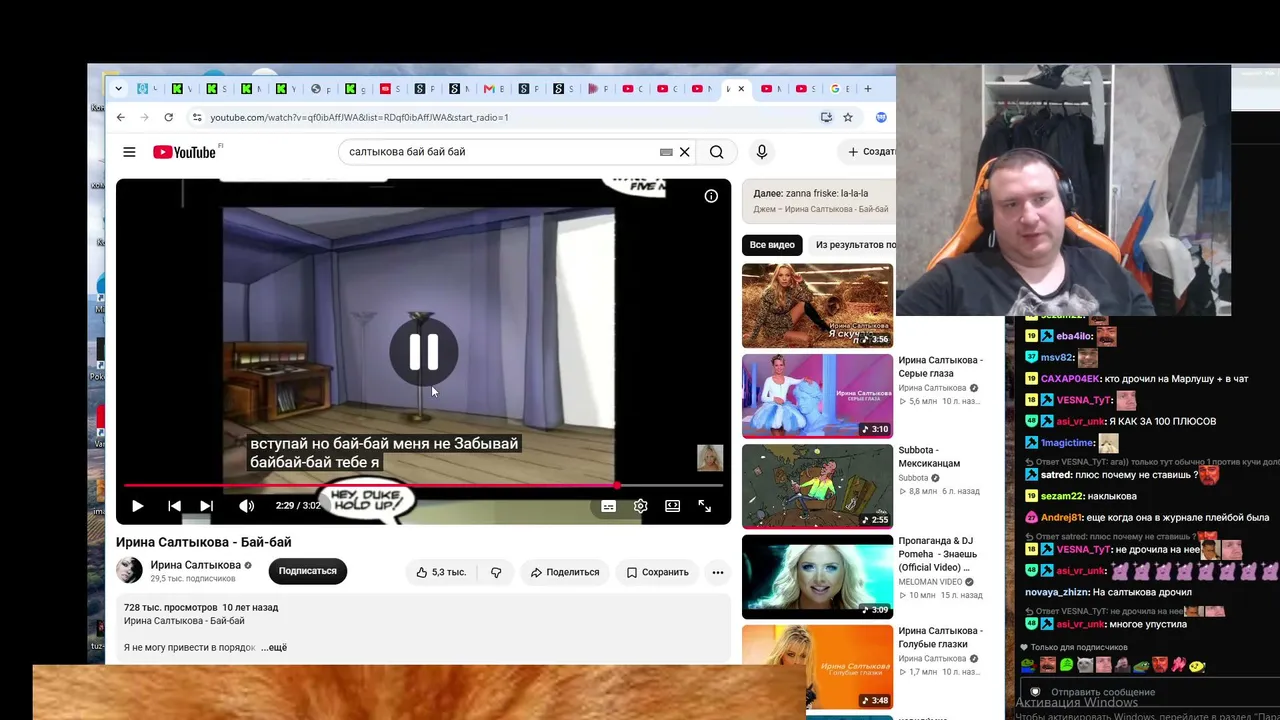The height and width of the screenshot is (720, 1280).
Task: Dislike the video
Action: point(496,572)
